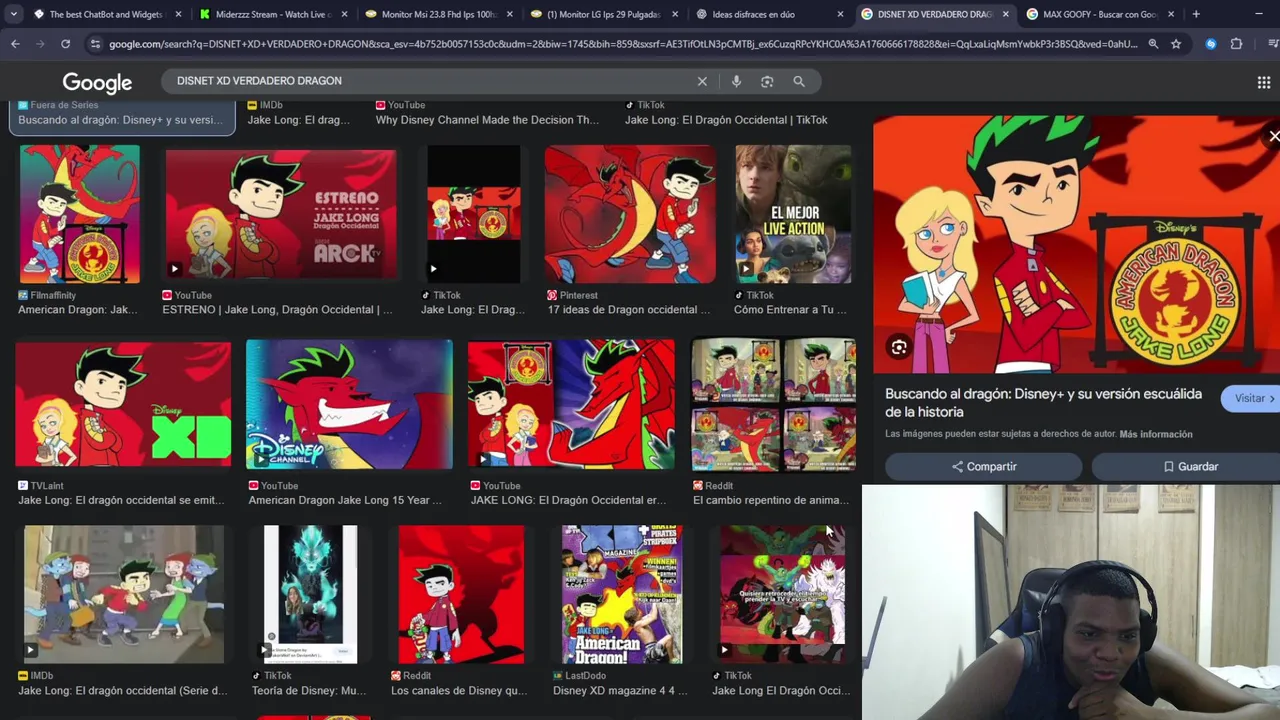Clear the search box text
The height and width of the screenshot is (720, 1280).
point(702,81)
